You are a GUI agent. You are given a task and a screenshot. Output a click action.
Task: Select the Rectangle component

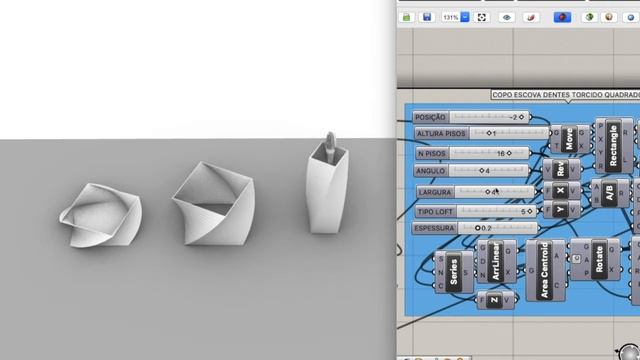[x=613, y=145]
